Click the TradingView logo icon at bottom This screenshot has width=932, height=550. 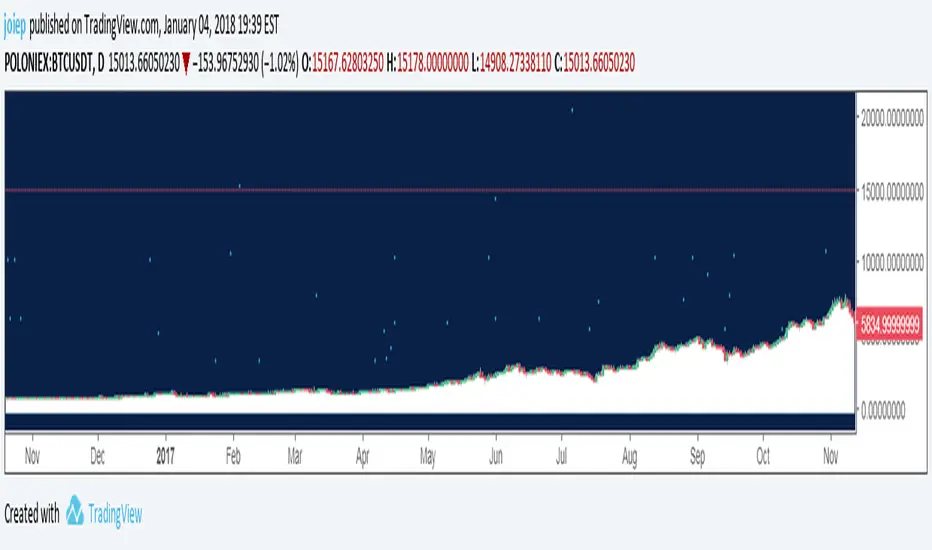(75, 511)
